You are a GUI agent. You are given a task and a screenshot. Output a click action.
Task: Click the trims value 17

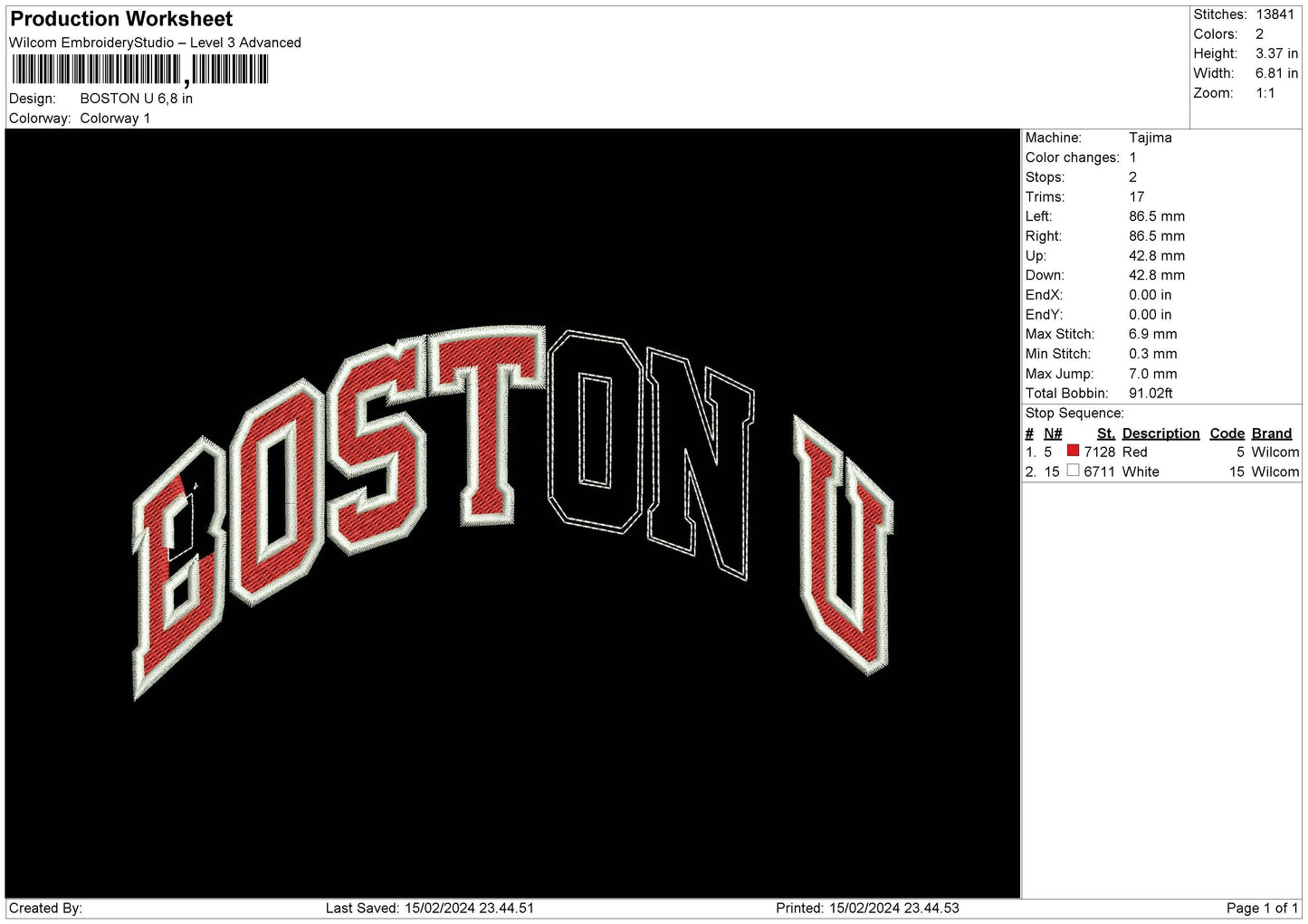pyautogui.click(x=1136, y=196)
